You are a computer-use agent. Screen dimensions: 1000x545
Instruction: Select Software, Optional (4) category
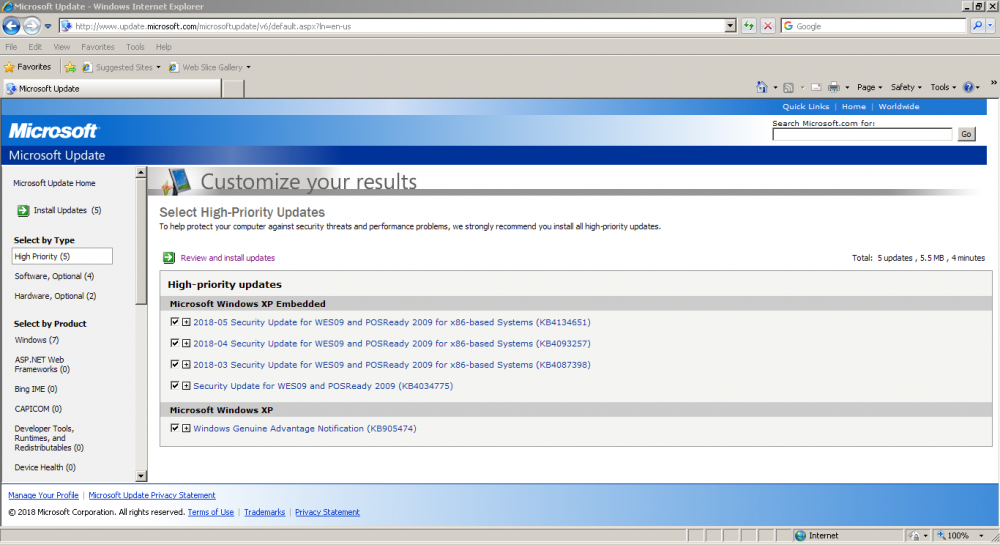pos(54,276)
